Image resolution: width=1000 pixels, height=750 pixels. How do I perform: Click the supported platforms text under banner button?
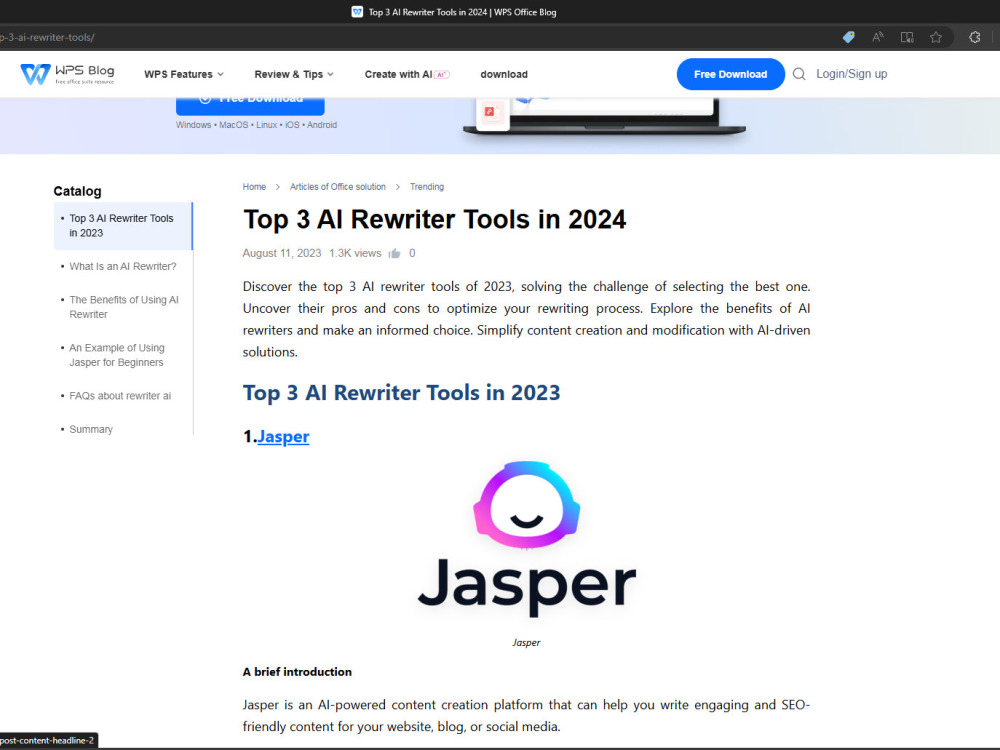point(256,125)
